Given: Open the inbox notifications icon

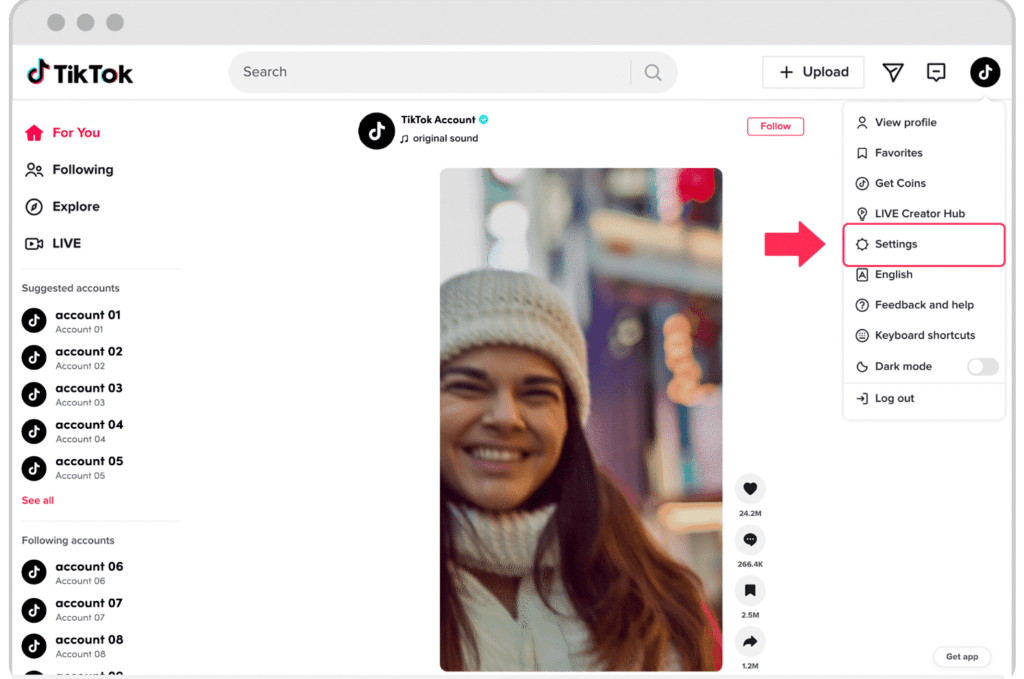Looking at the screenshot, I should click(x=936, y=72).
